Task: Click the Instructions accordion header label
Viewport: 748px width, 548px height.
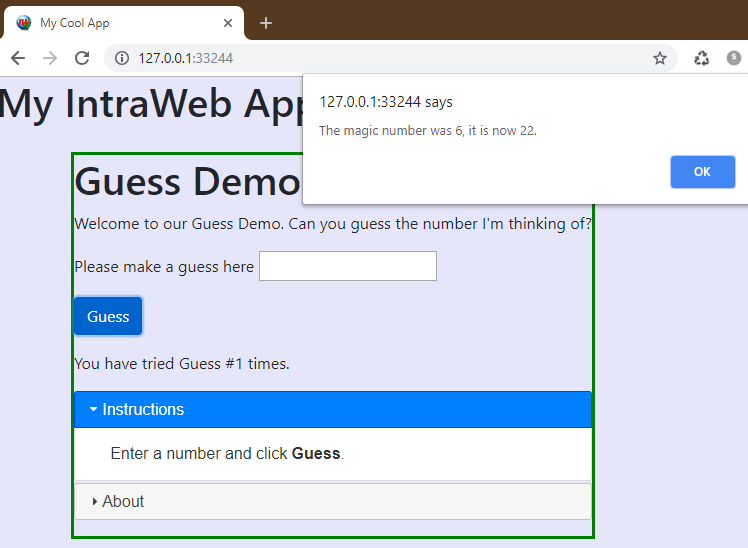Action: [x=143, y=410]
